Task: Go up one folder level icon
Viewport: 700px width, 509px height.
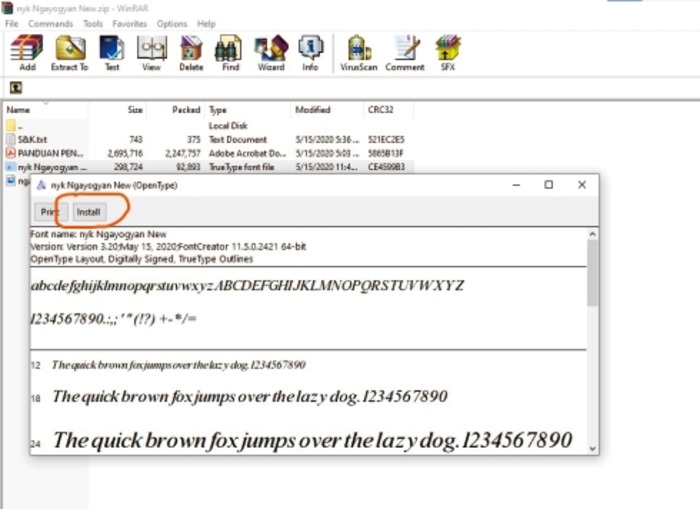Action: (x=16, y=88)
